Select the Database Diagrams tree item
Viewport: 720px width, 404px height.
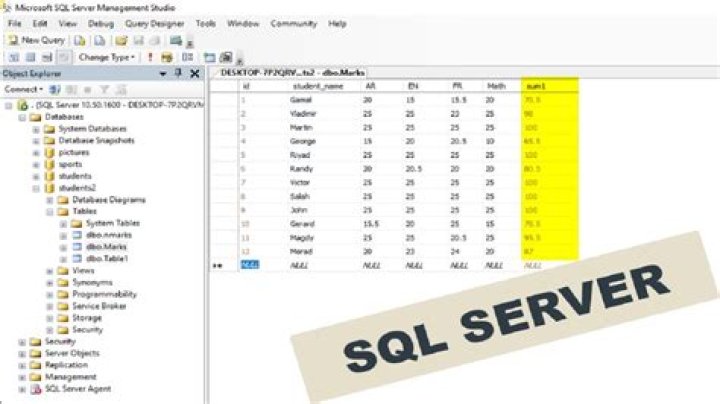109,200
